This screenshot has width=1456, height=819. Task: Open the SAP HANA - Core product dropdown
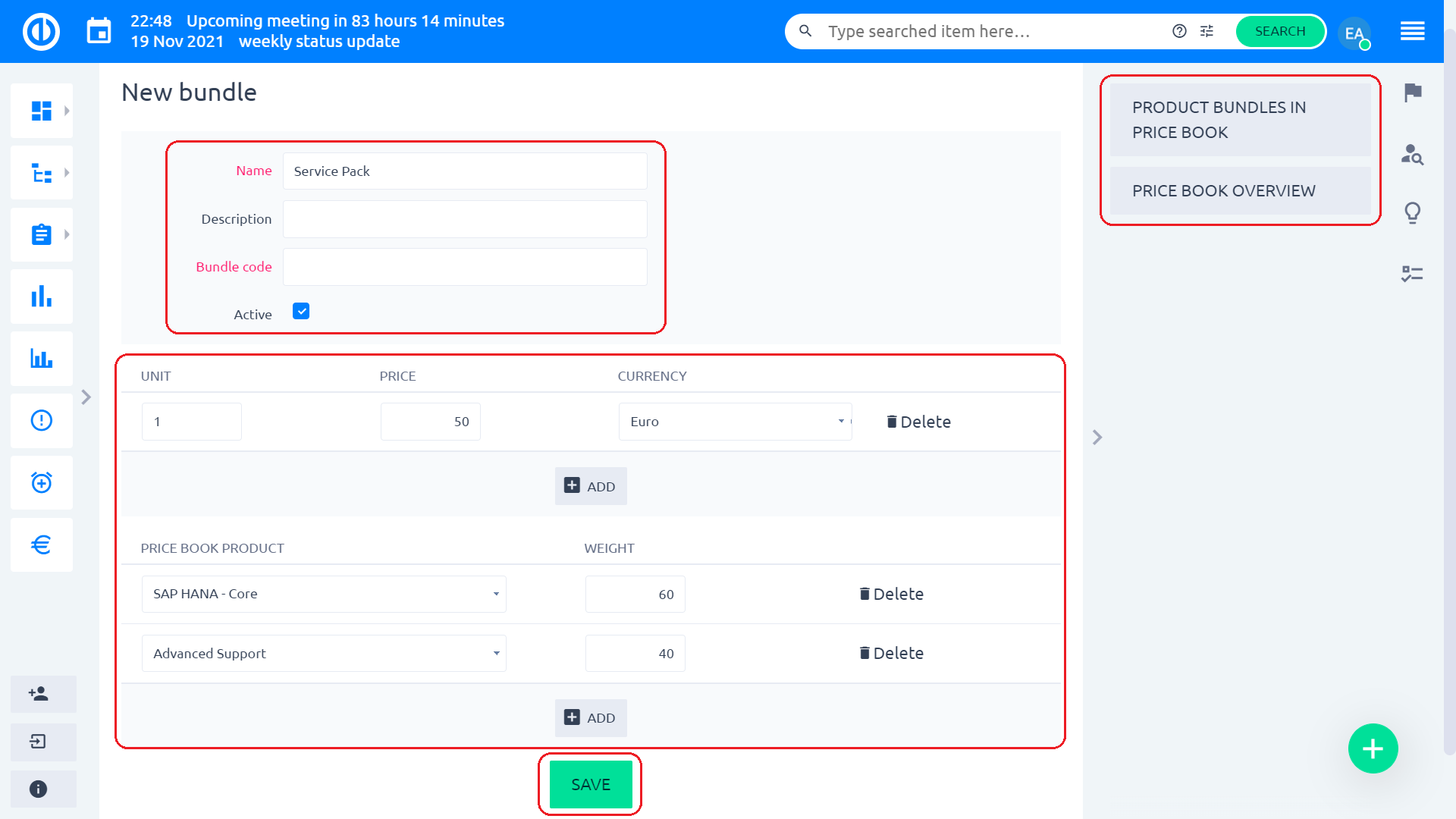pos(324,594)
